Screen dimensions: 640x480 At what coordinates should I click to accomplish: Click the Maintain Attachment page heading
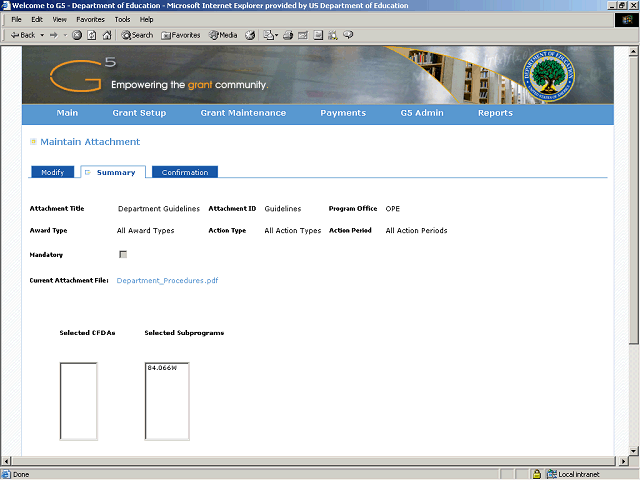(x=90, y=142)
